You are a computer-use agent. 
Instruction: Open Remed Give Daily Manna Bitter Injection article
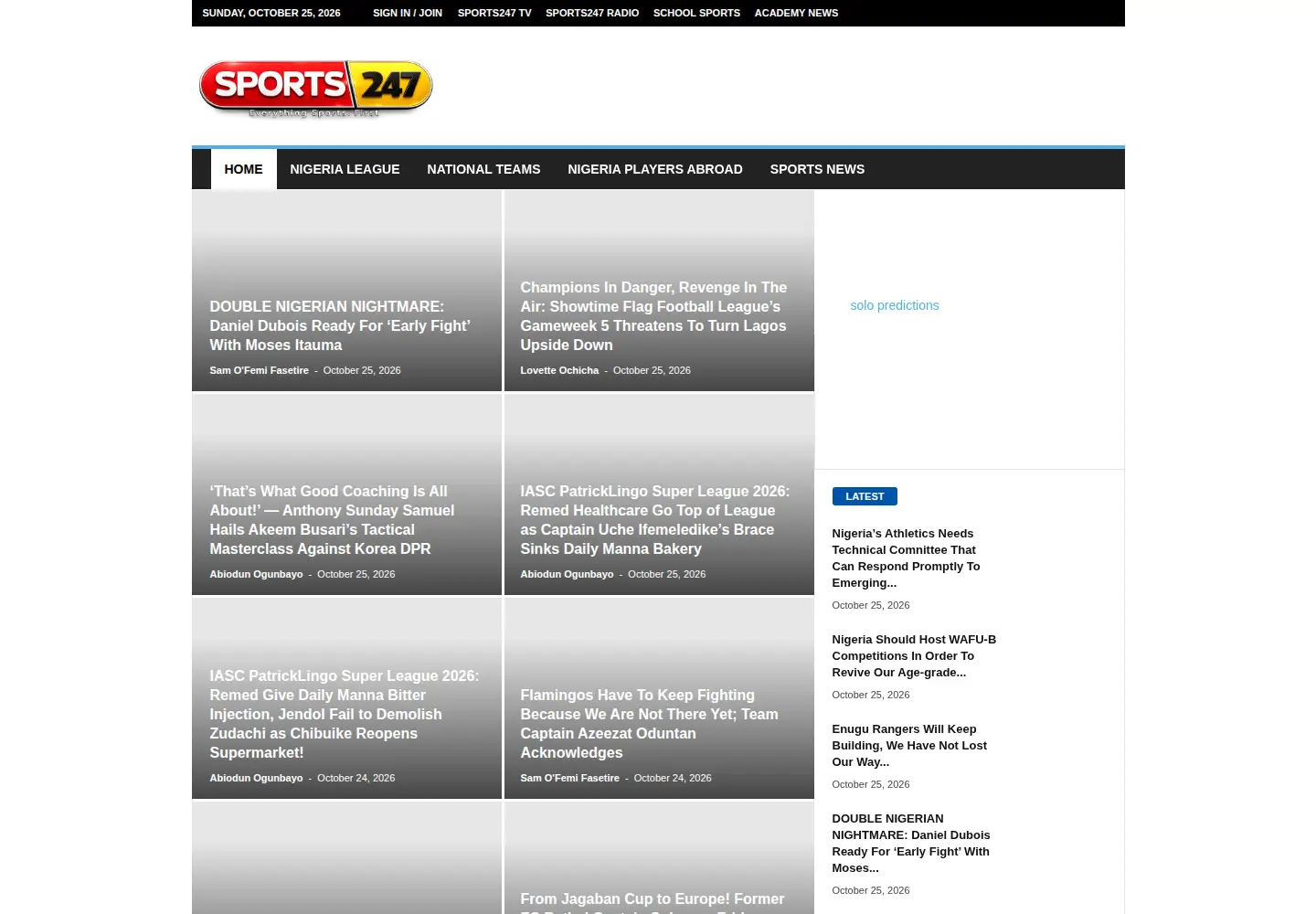pyautogui.click(x=345, y=714)
